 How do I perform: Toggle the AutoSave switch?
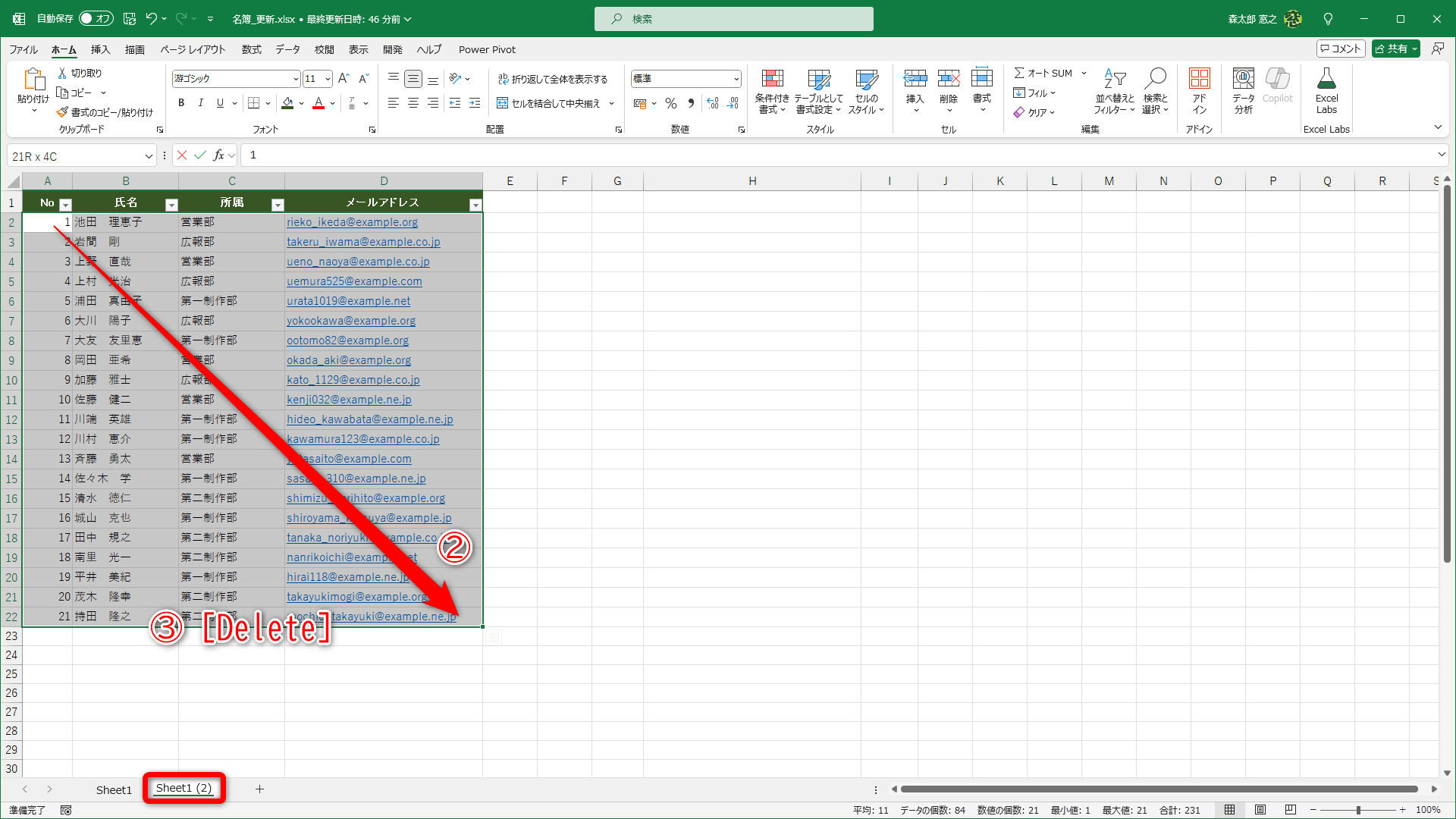96,18
